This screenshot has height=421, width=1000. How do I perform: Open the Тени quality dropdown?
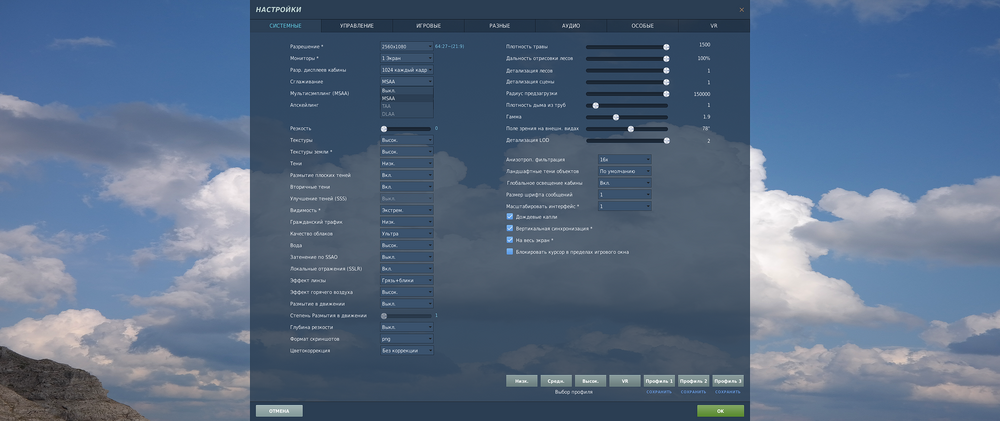(407, 163)
